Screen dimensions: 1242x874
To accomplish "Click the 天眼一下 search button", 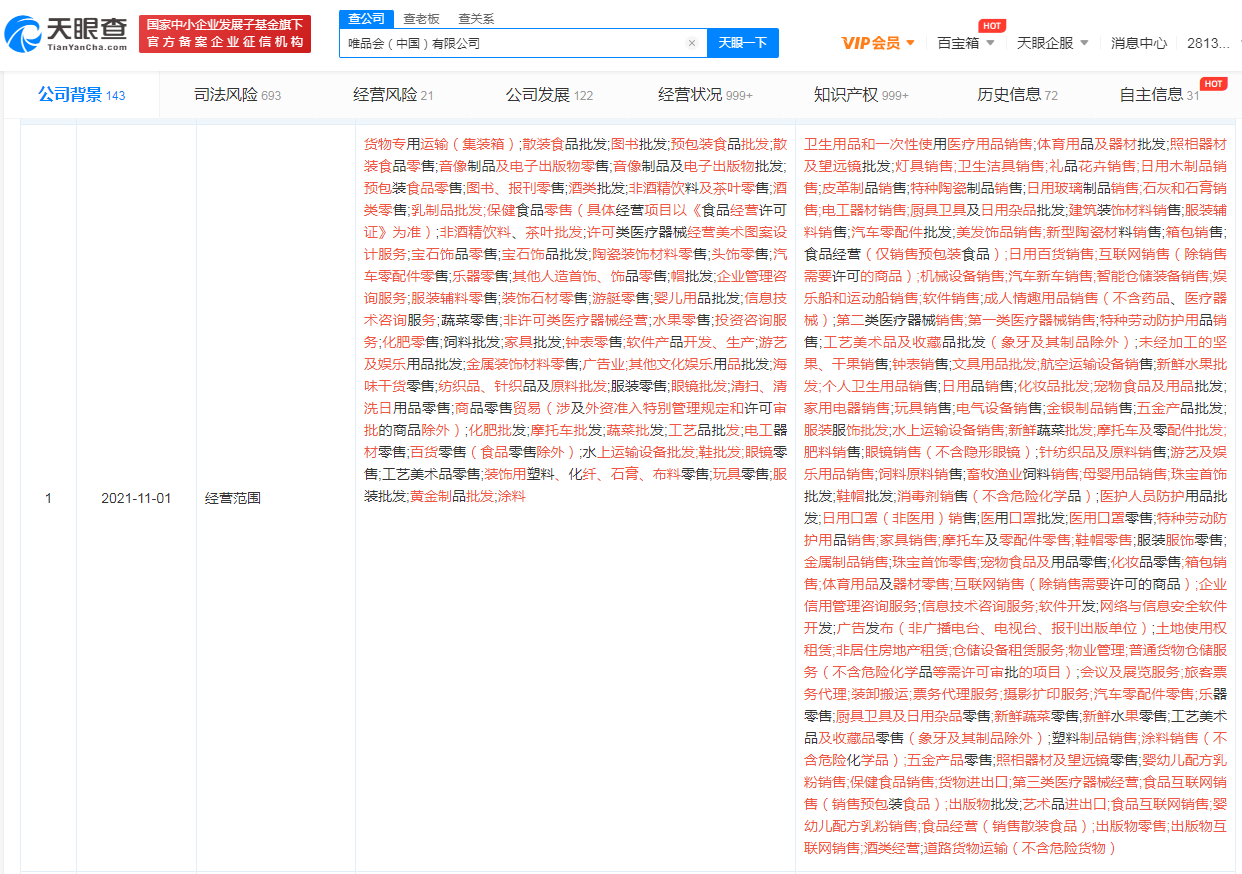I will (x=743, y=43).
